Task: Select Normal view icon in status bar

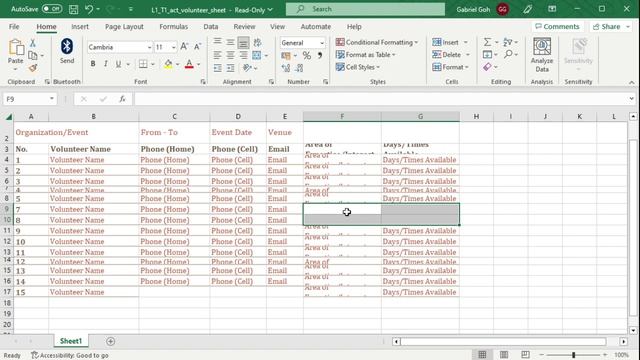Action: point(482,355)
